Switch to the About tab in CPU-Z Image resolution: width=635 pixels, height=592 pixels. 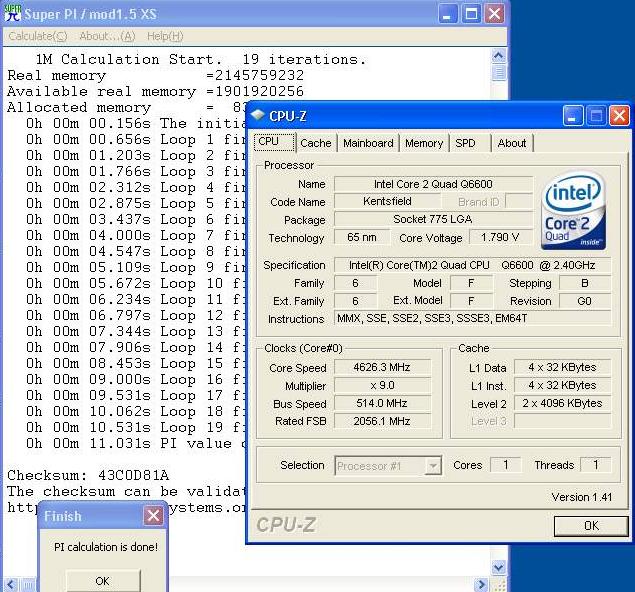[512, 143]
